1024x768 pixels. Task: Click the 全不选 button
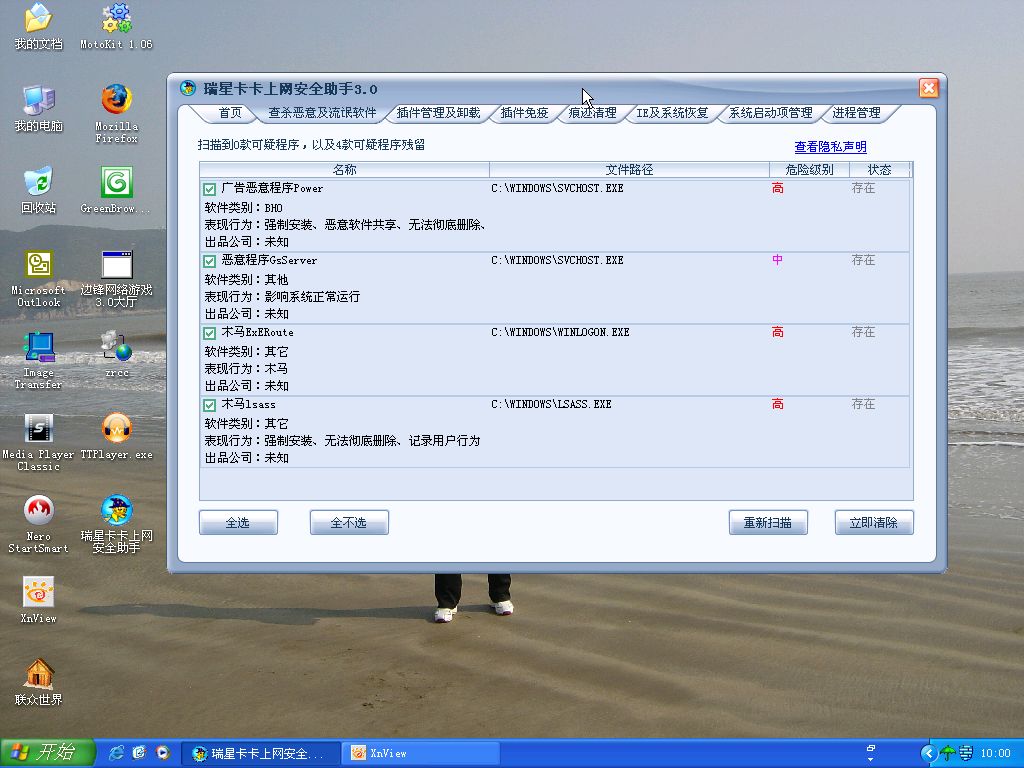pyautogui.click(x=349, y=522)
